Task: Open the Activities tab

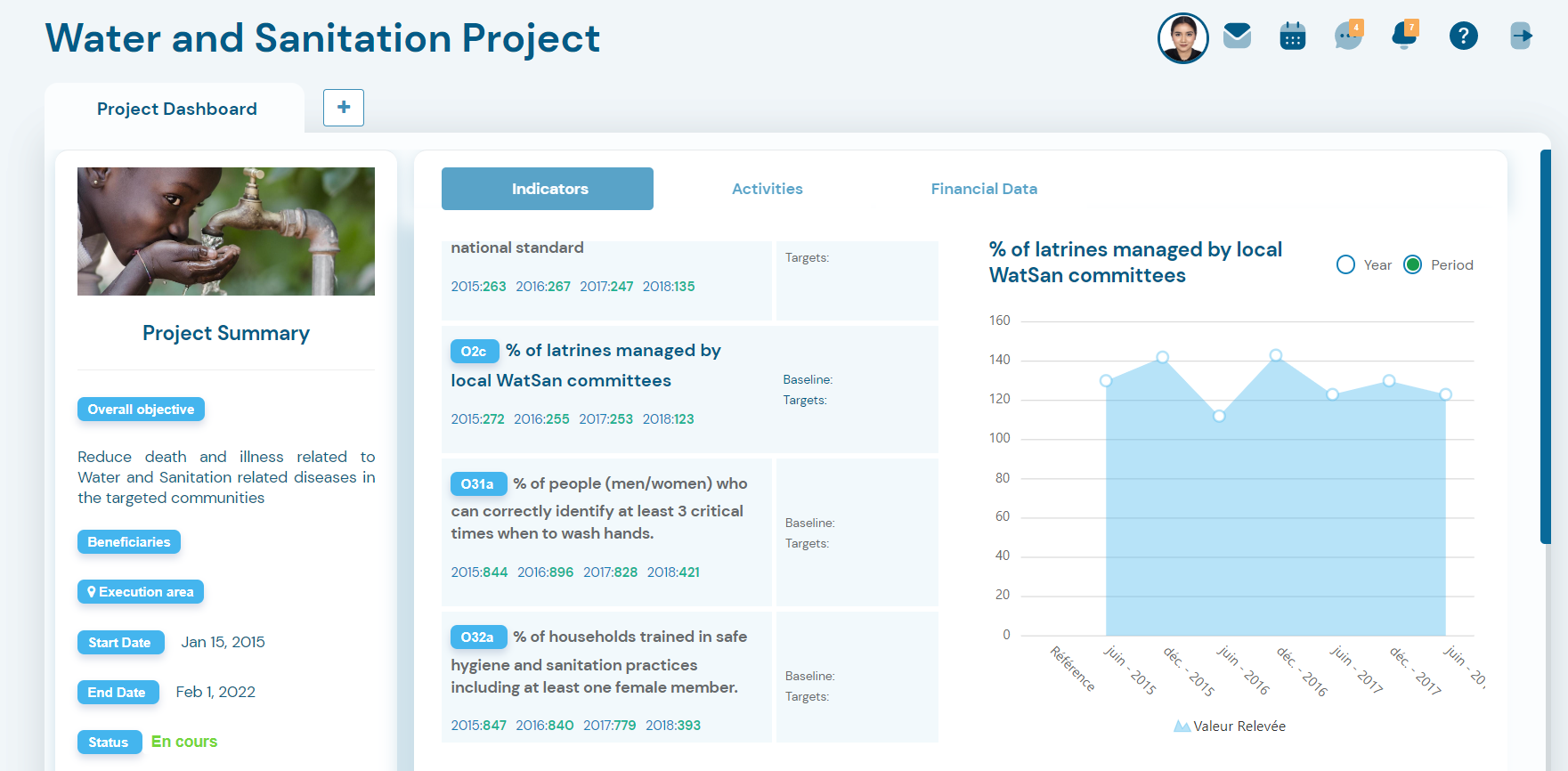Action: (767, 189)
